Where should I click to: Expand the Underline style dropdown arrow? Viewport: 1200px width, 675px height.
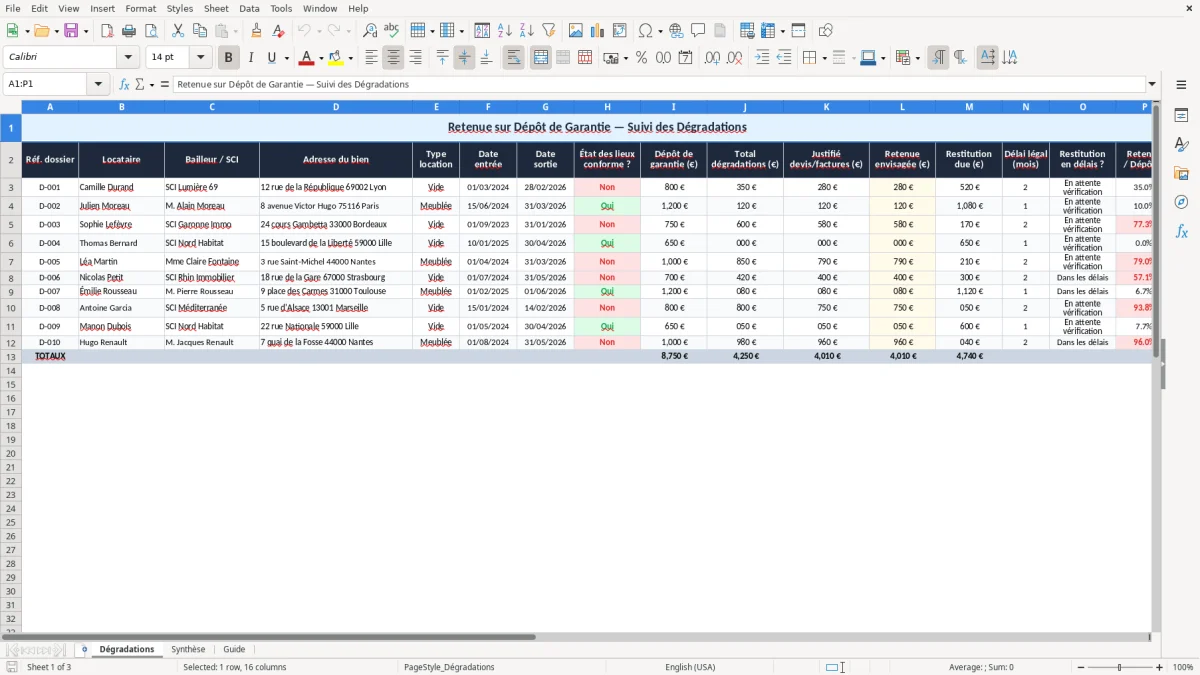(286, 58)
